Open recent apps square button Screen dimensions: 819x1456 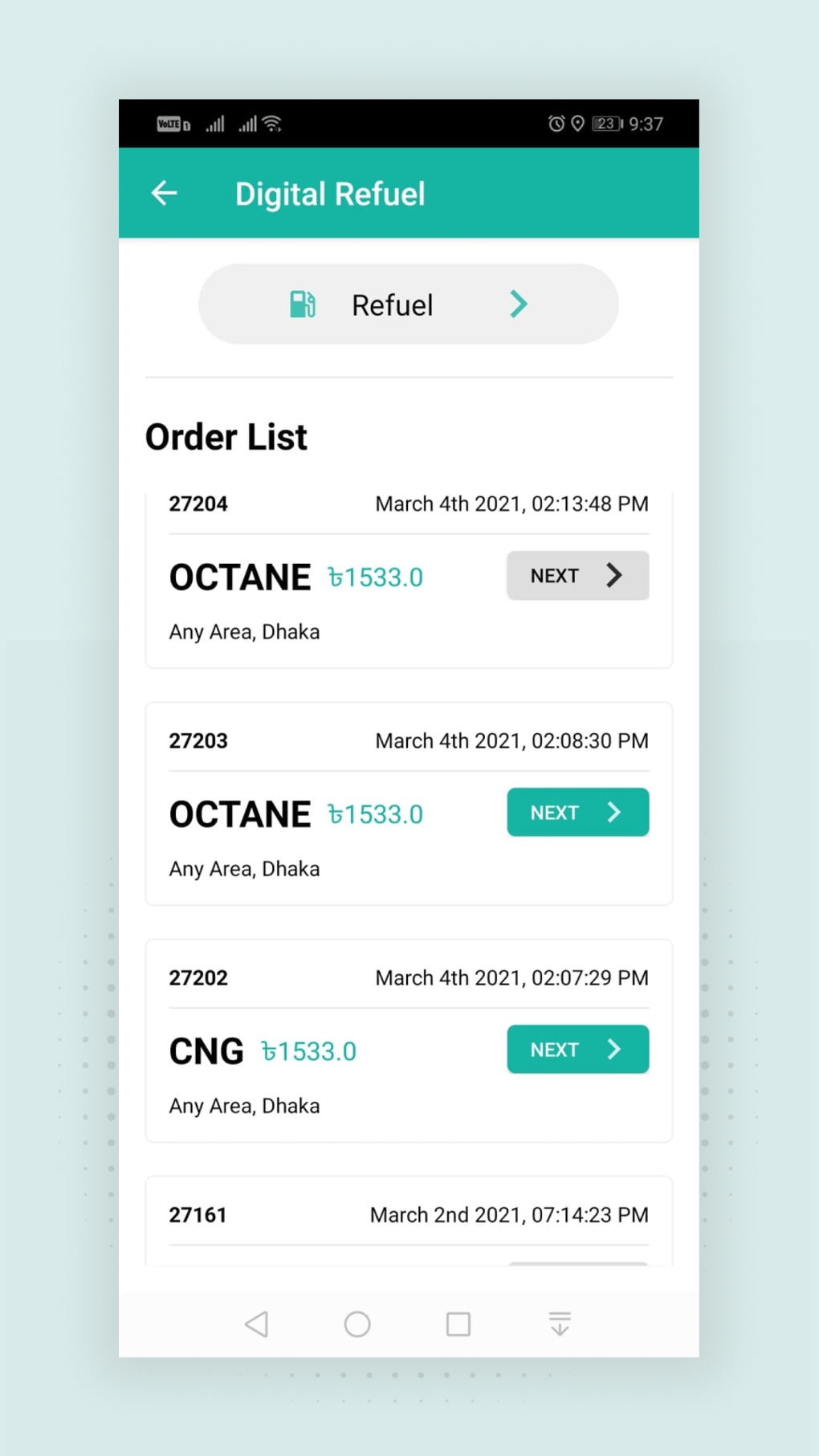click(x=458, y=1323)
